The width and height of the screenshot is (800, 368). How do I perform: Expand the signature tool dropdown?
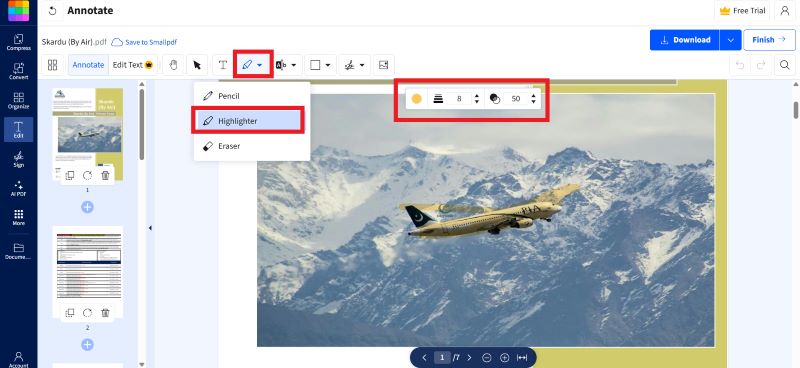(362, 65)
